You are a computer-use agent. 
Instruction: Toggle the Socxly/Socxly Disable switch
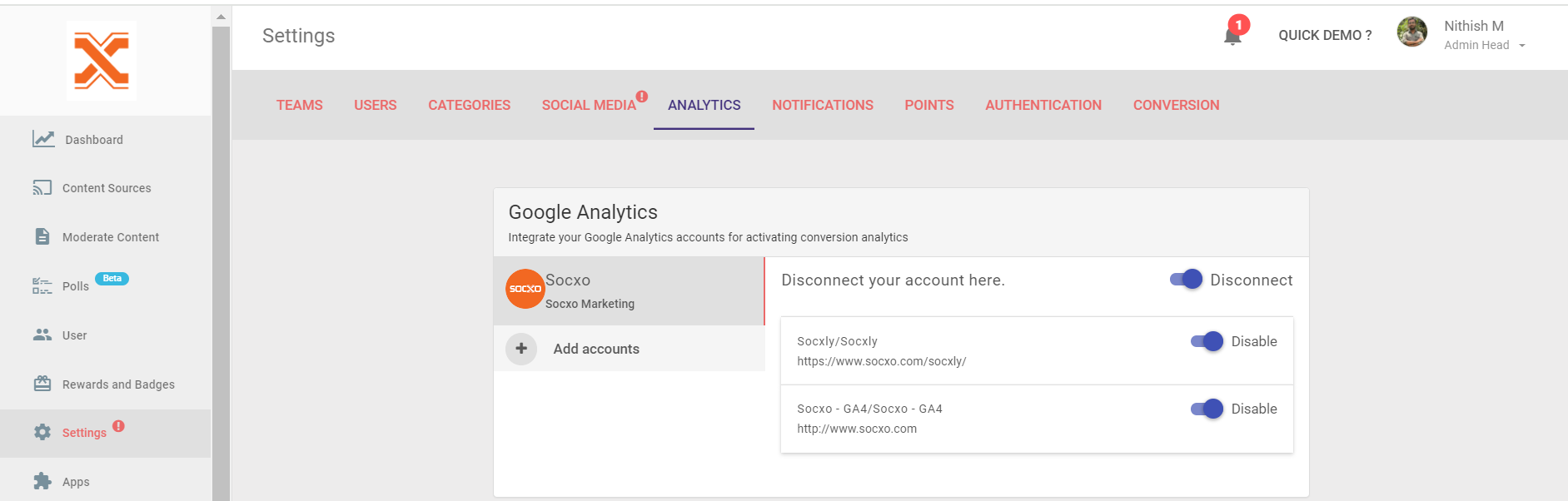[x=1207, y=341]
